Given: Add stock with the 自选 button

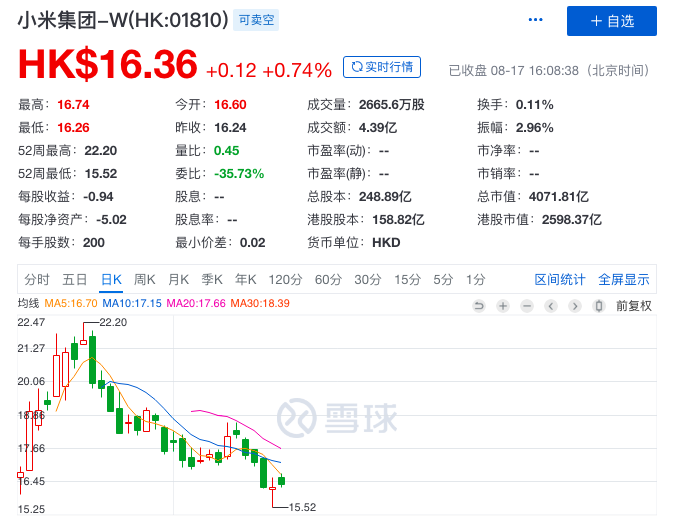Looking at the screenshot, I should pos(612,21).
